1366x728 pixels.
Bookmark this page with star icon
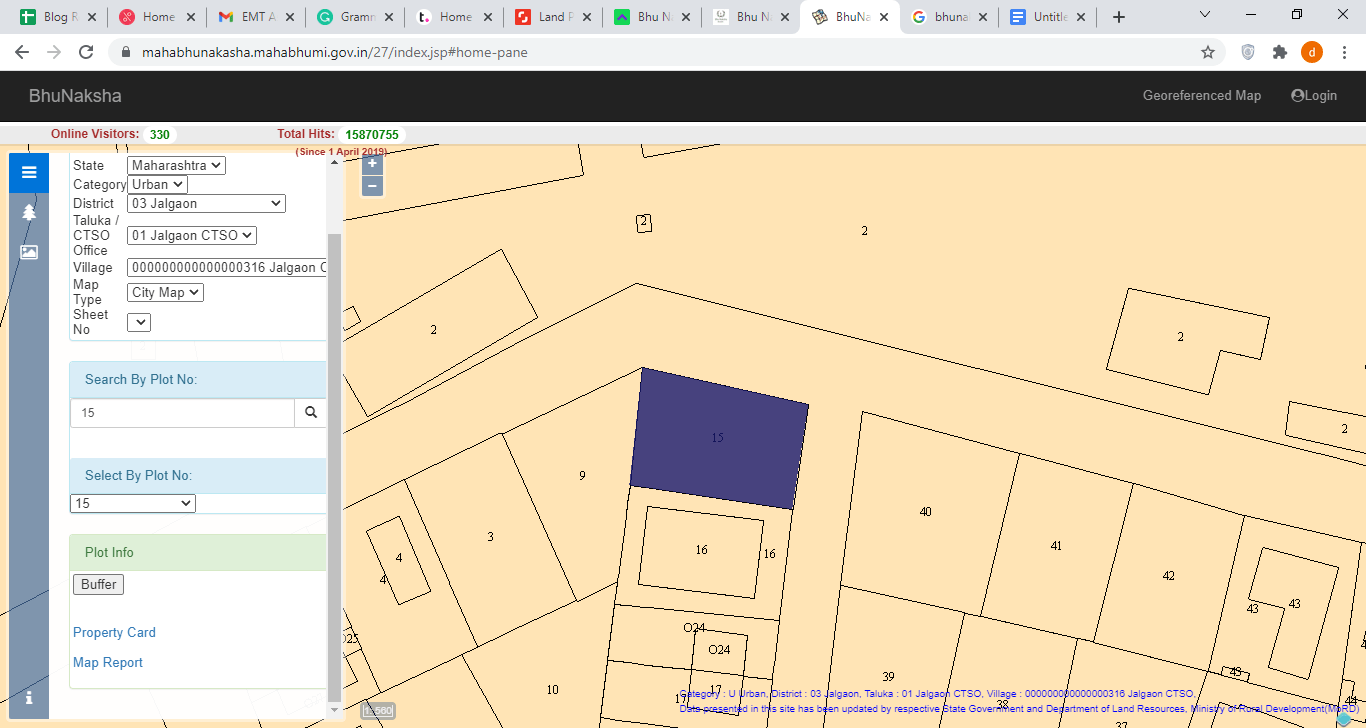[x=1207, y=52]
